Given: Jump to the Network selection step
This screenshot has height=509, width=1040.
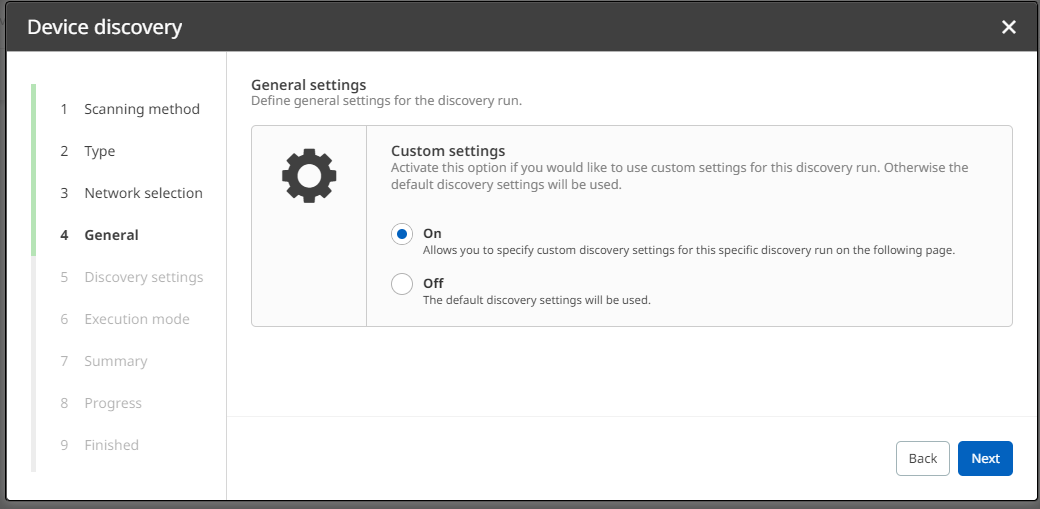Looking at the screenshot, I should (143, 193).
